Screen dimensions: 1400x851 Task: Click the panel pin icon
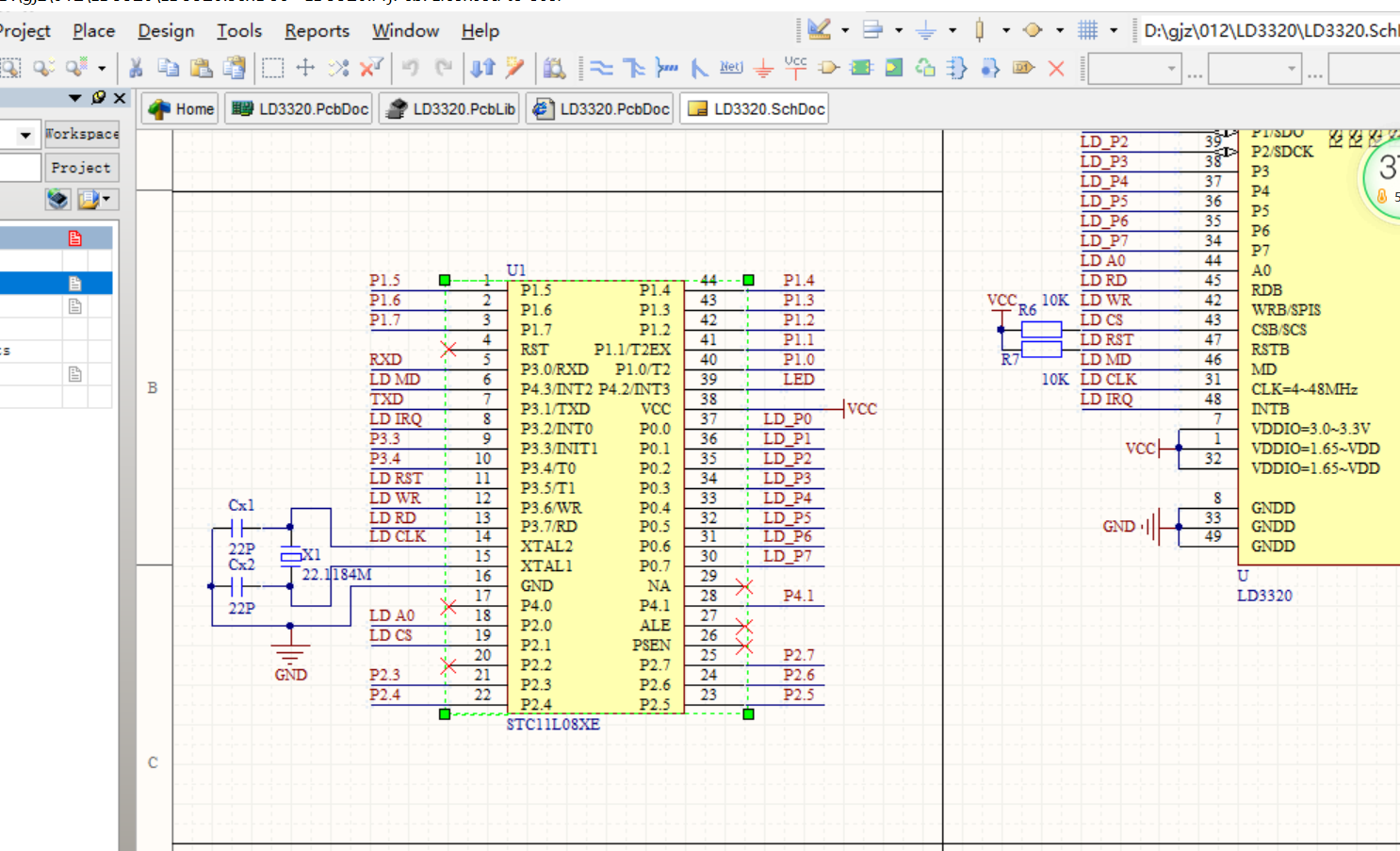[98, 97]
